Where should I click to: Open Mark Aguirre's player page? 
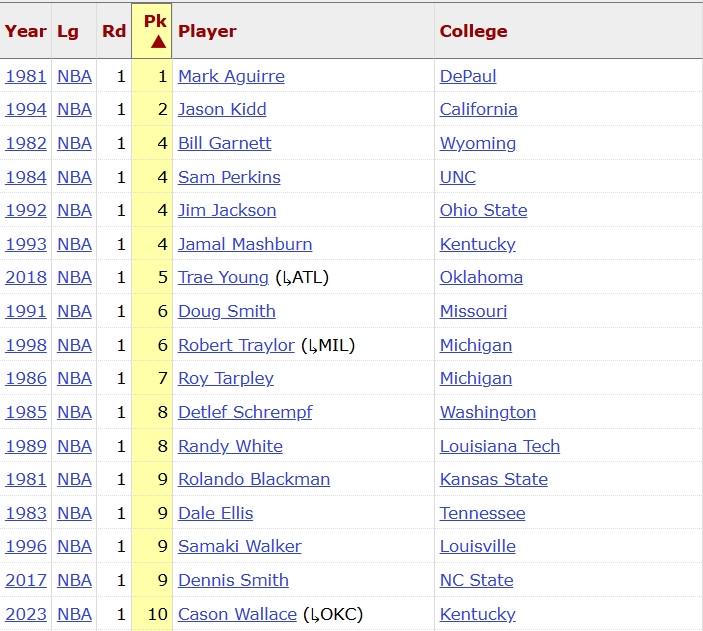pos(231,76)
